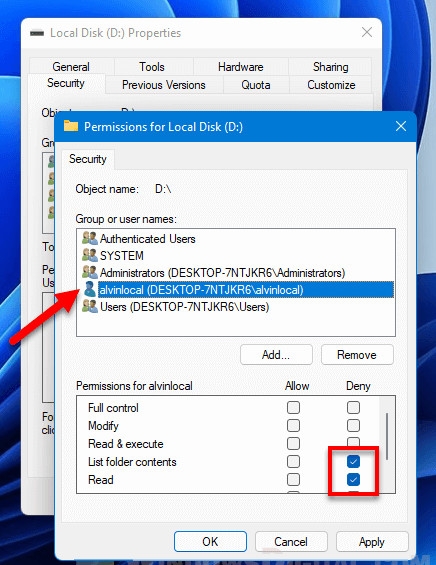Click the Users group icon
436x565 pixels.
point(90,306)
